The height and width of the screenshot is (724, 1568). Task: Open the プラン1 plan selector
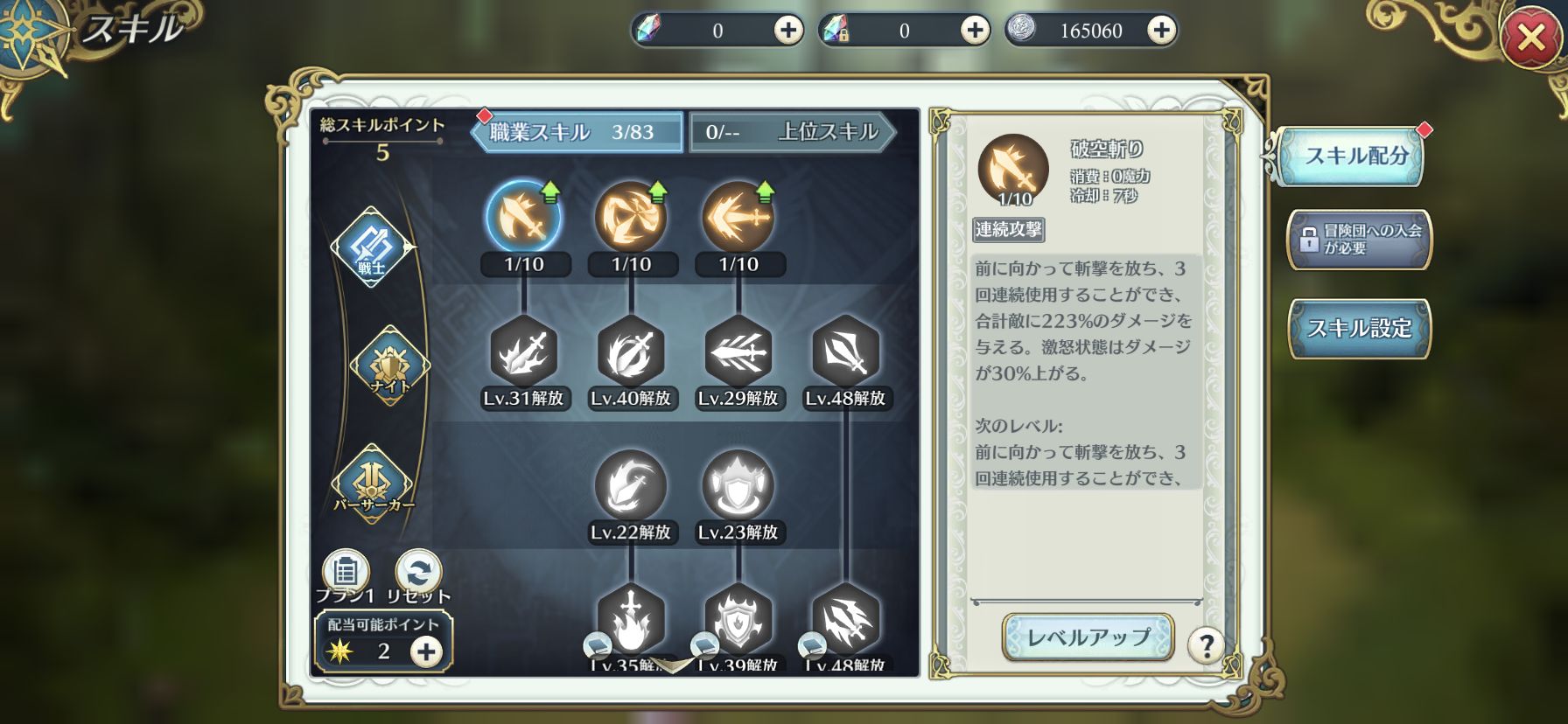tap(346, 577)
